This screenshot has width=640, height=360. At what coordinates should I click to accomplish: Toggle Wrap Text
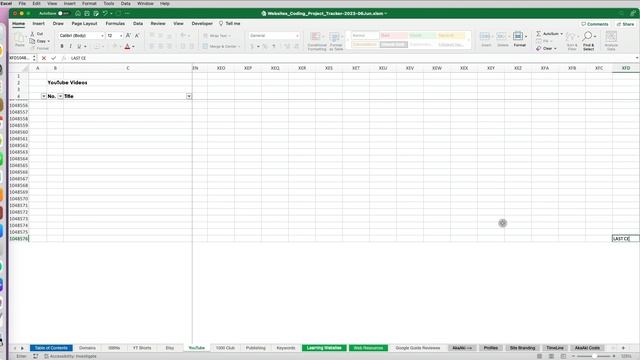click(x=216, y=36)
